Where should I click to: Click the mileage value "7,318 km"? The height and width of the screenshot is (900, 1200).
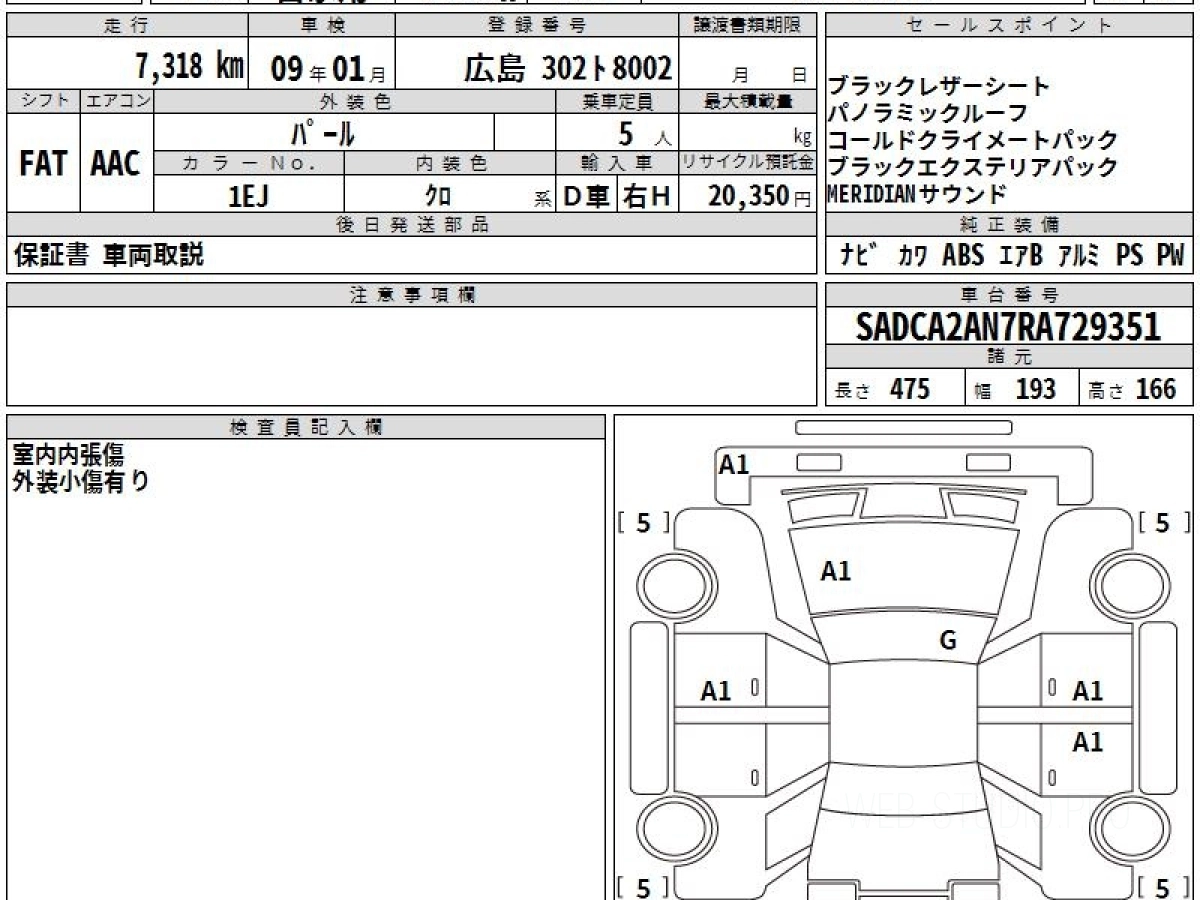(x=190, y=67)
